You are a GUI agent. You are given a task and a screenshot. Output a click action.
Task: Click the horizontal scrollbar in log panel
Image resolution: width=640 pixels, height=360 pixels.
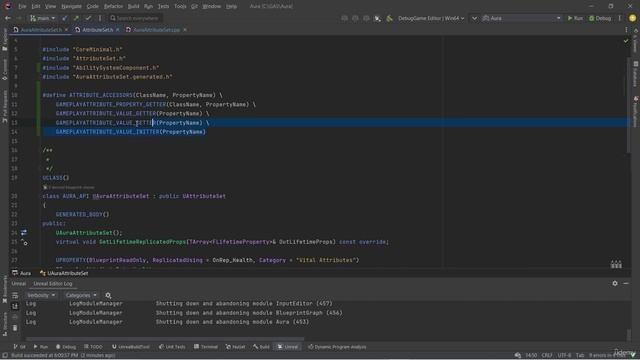(x=165, y=339)
